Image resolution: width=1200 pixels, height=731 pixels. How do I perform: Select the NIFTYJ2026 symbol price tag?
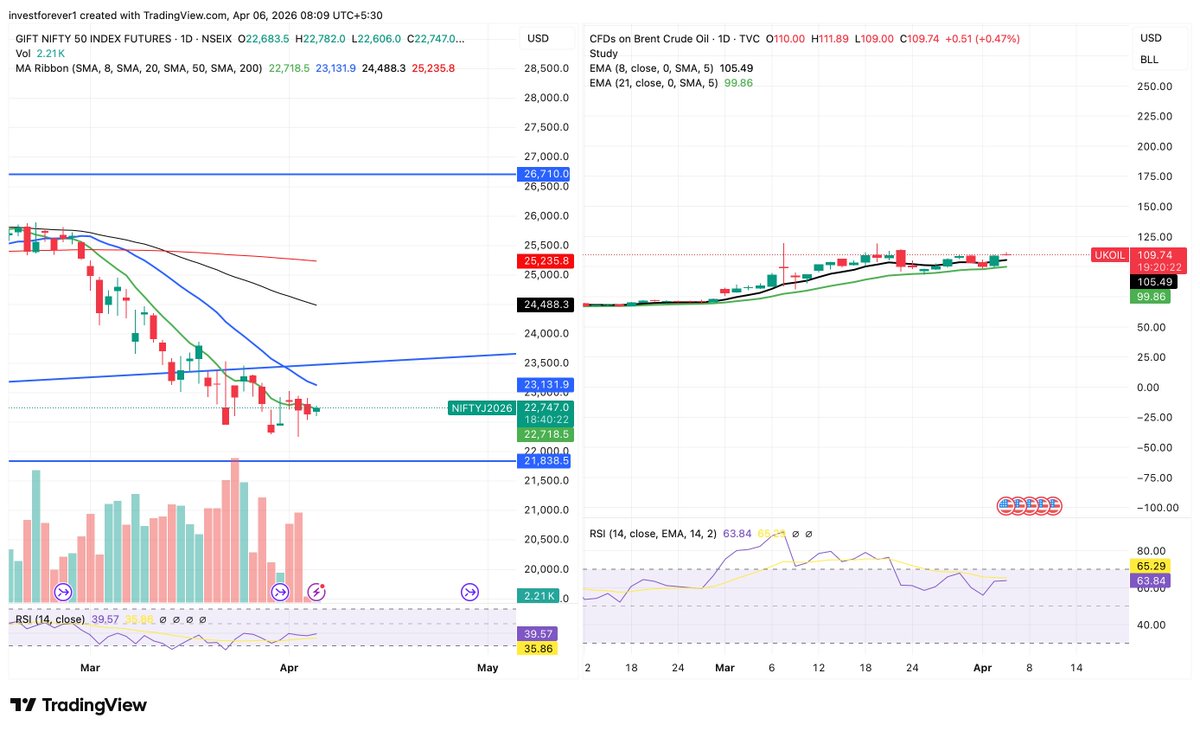[x=482, y=408]
